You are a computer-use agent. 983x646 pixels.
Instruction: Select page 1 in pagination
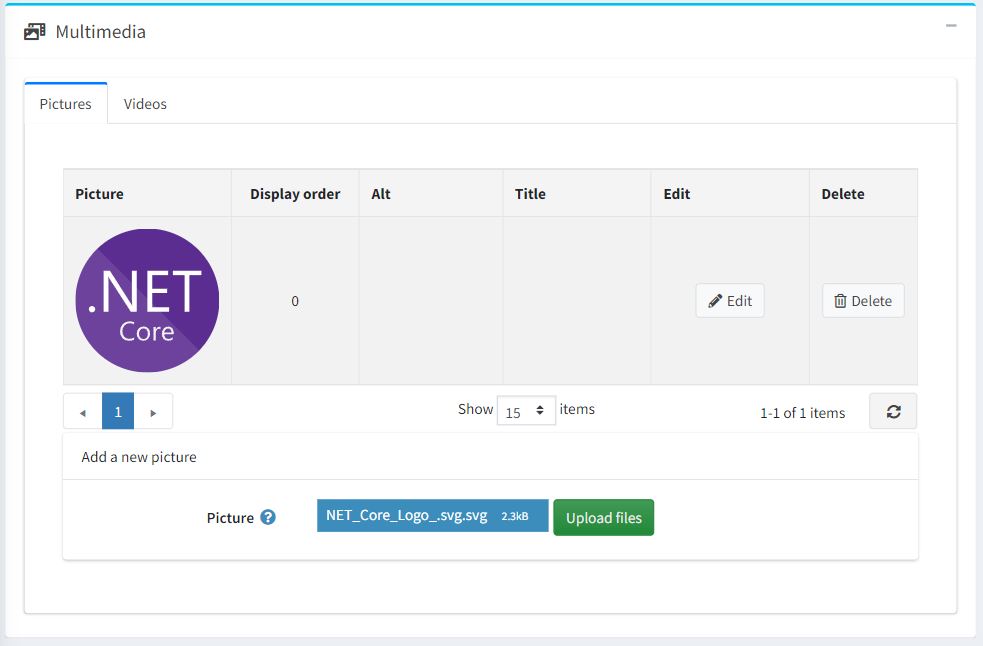pyautogui.click(x=118, y=412)
